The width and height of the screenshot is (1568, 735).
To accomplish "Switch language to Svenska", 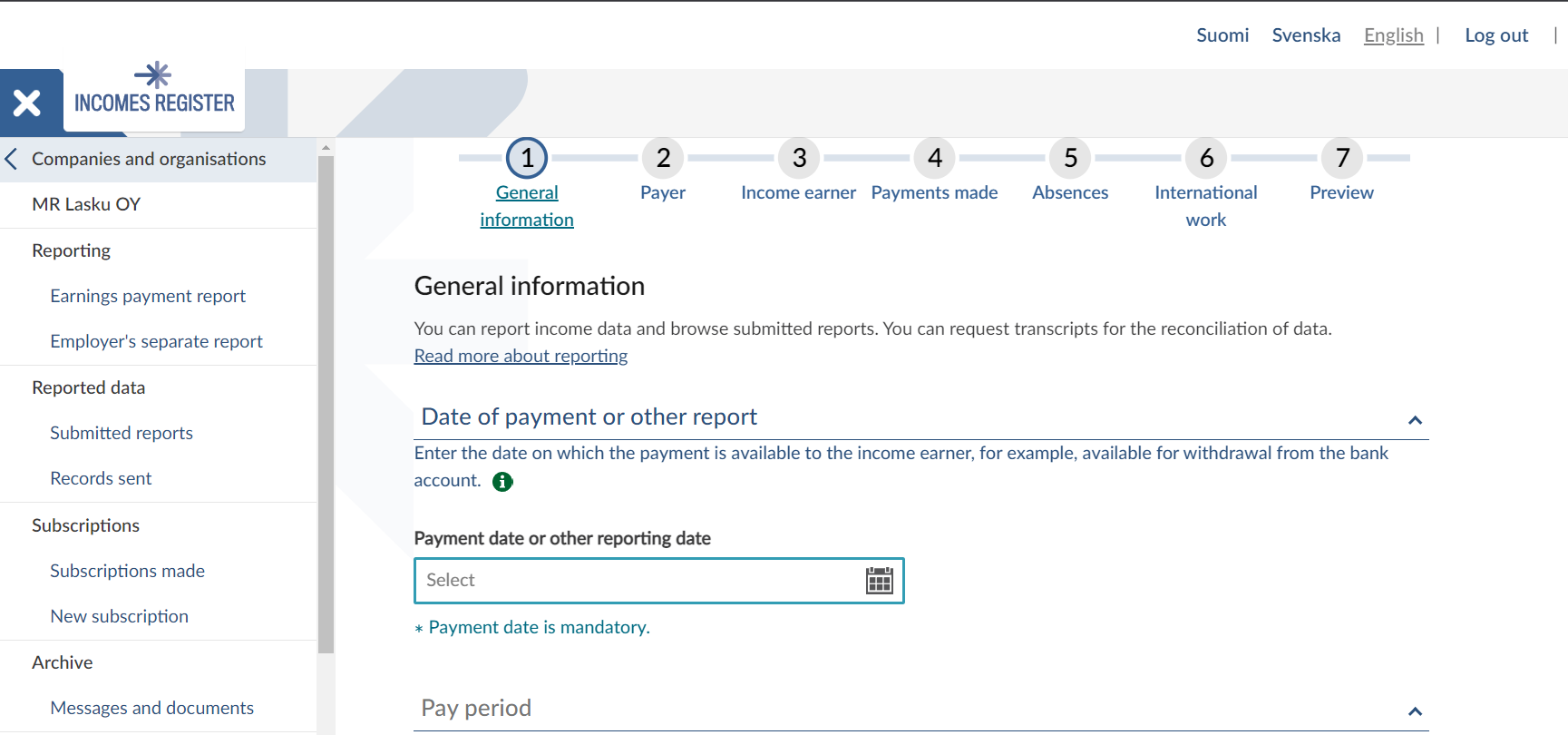I will pos(1305,35).
